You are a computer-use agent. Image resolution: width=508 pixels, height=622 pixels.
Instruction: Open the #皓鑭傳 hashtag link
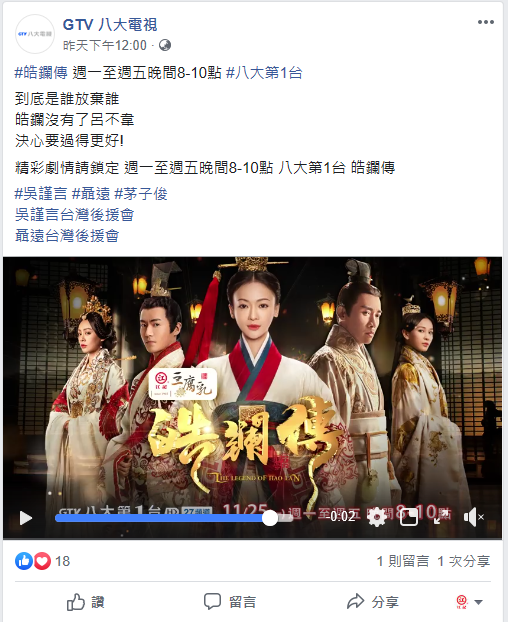click(41, 73)
